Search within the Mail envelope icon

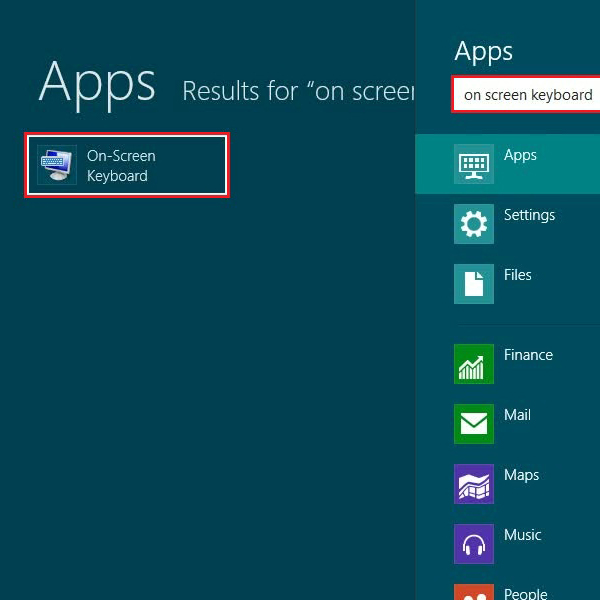click(474, 424)
